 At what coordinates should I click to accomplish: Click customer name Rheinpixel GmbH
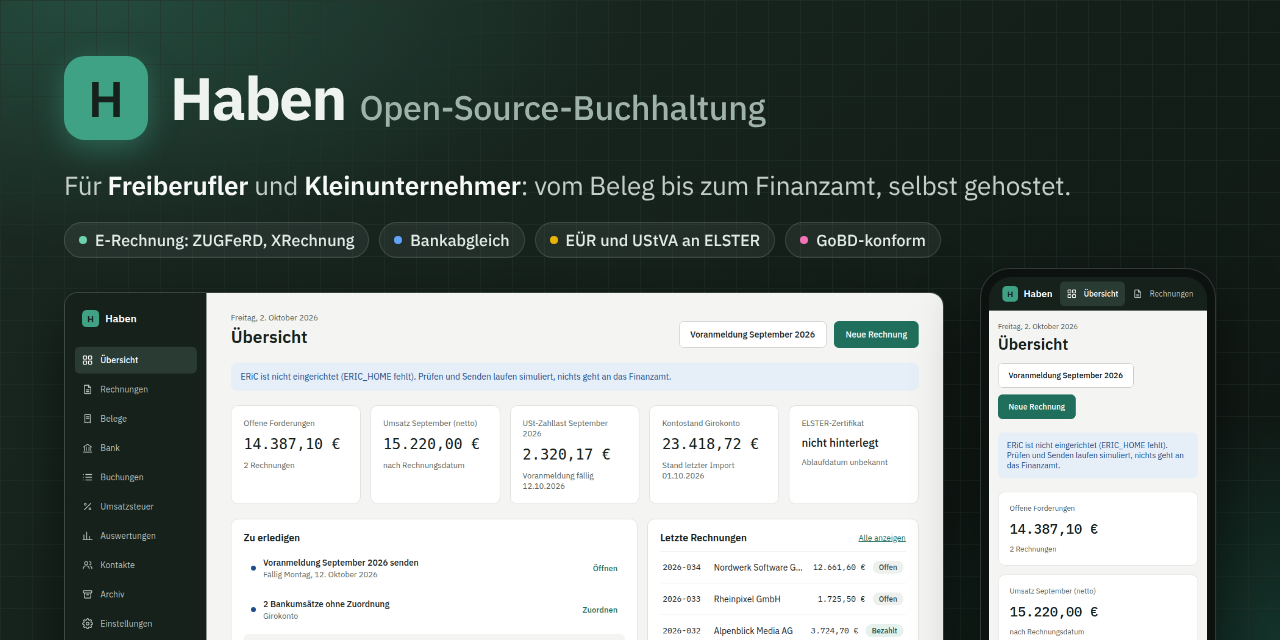tap(747, 599)
